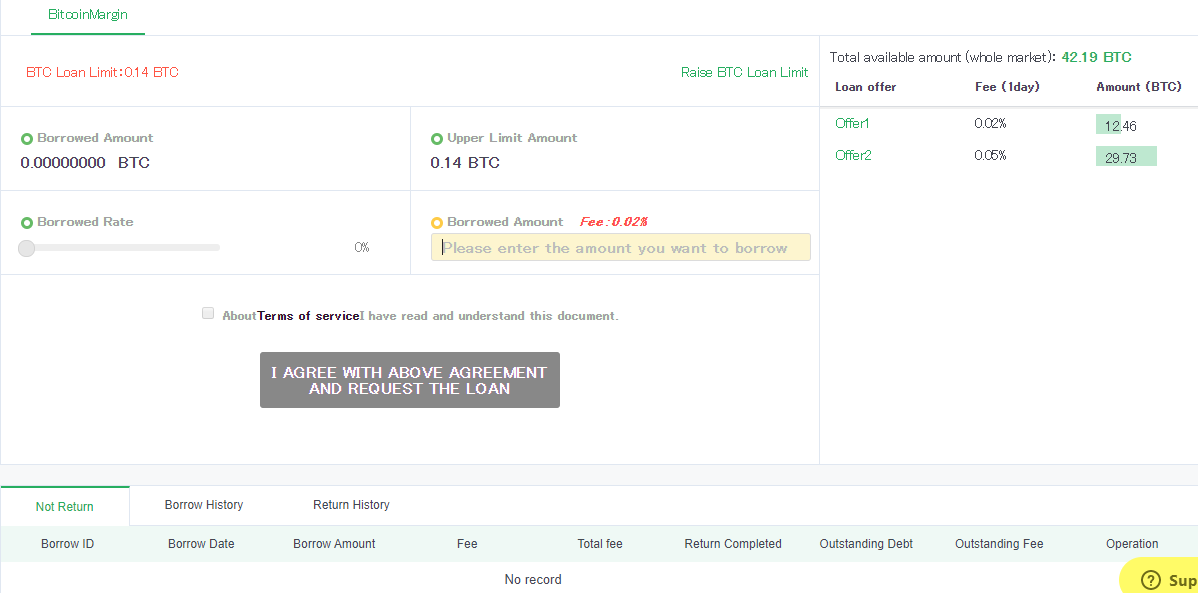Viewport: 1198px width, 593px height.
Task: Click the Borrow Amount column header
Action: [x=334, y=544]
